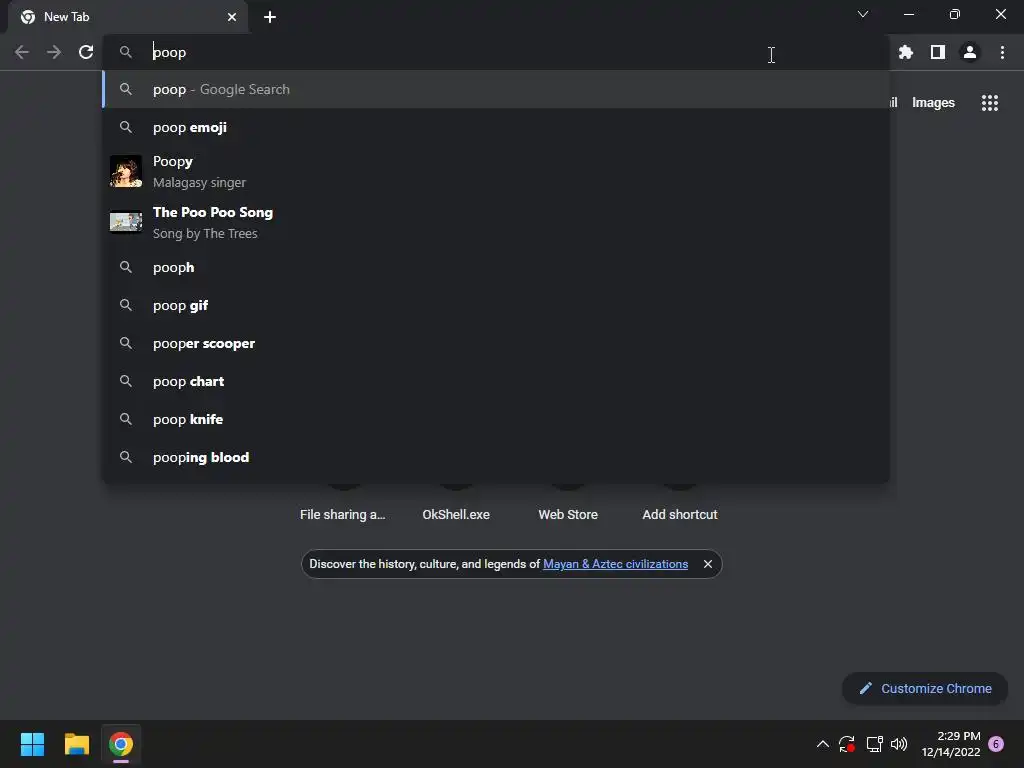The image size is (1024, 768).
Task: Open File Explorer from taskbar
Action: tap(76, 744)
